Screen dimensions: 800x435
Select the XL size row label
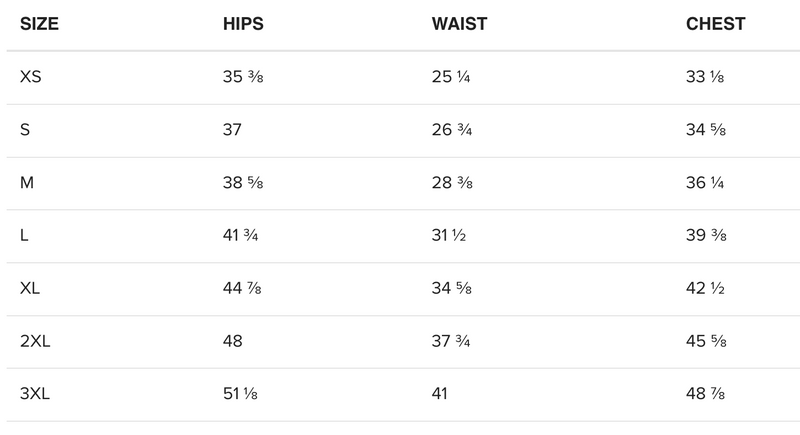click(30, 288)
